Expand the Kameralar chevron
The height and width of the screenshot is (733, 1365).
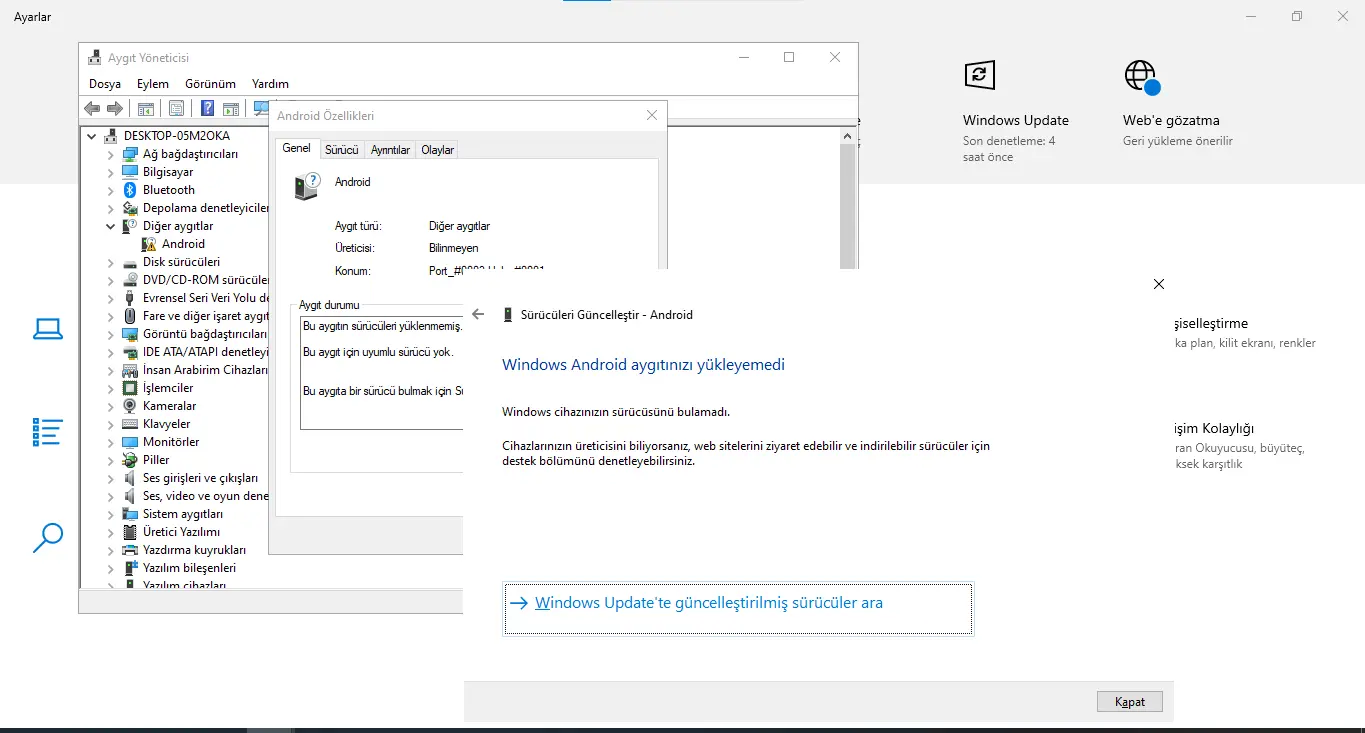click(111, 406)
